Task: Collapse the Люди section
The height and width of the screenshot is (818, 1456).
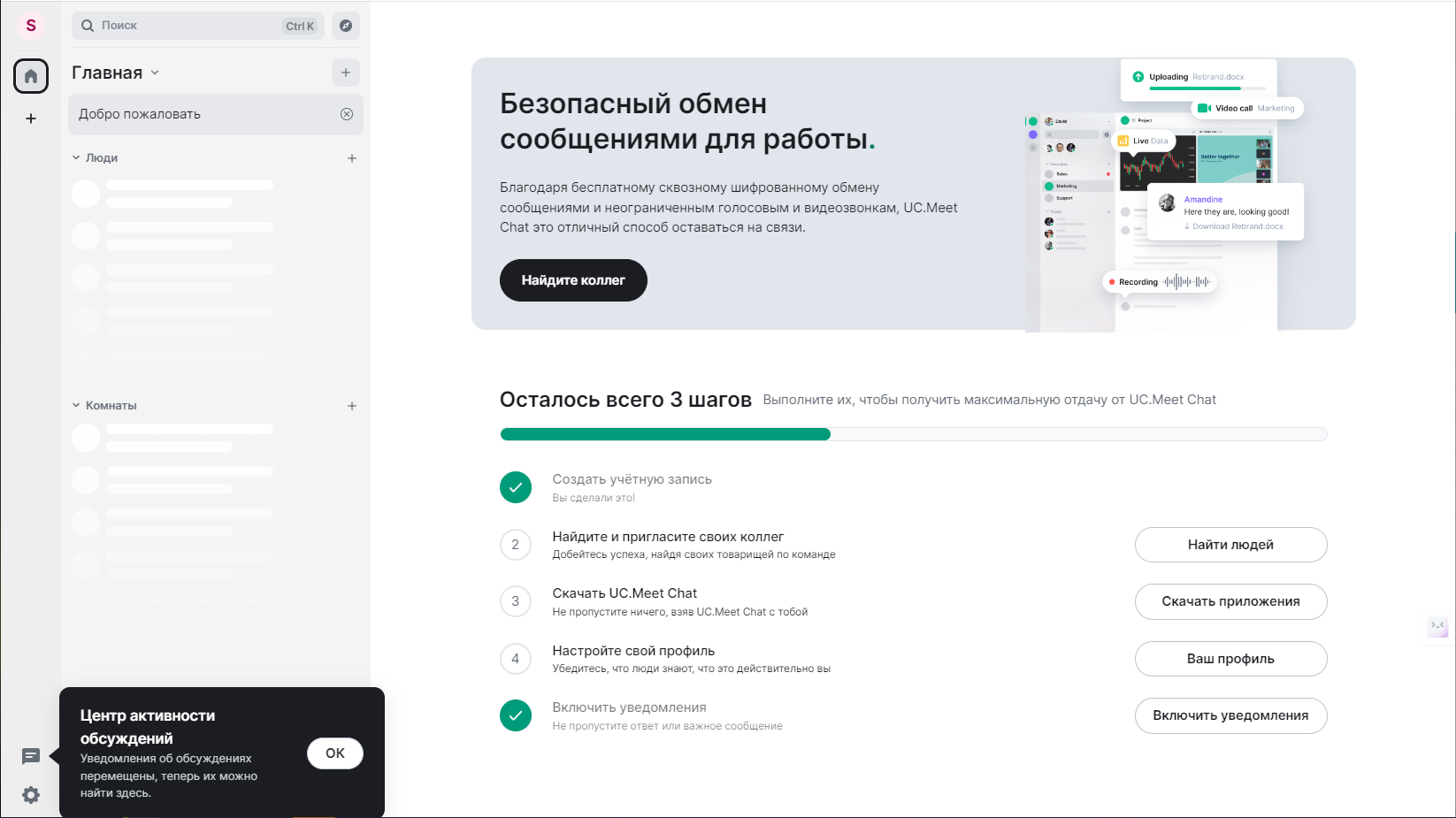Action: [x=76, y=158]
